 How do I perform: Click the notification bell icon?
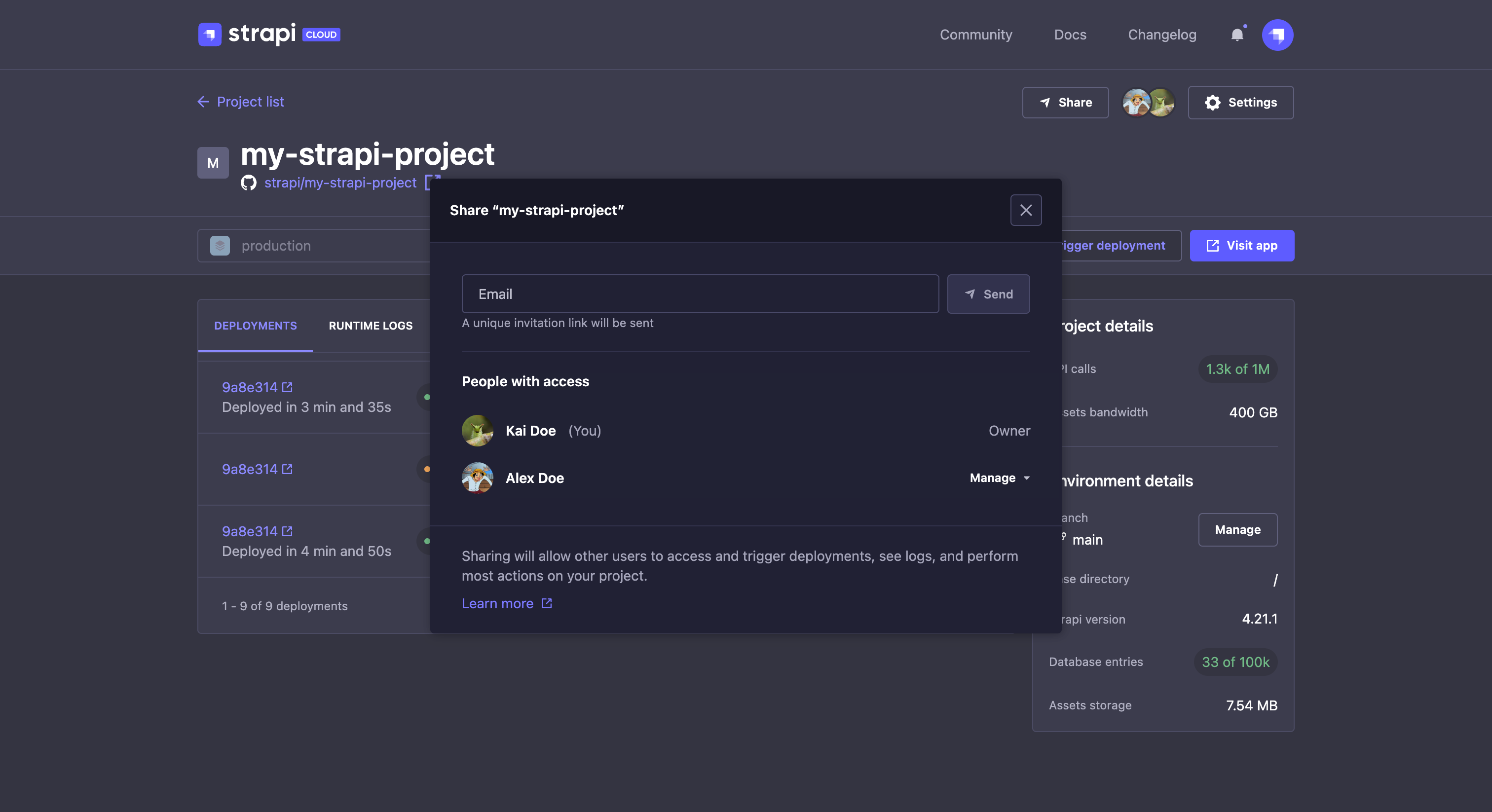tap(1236, 36)
